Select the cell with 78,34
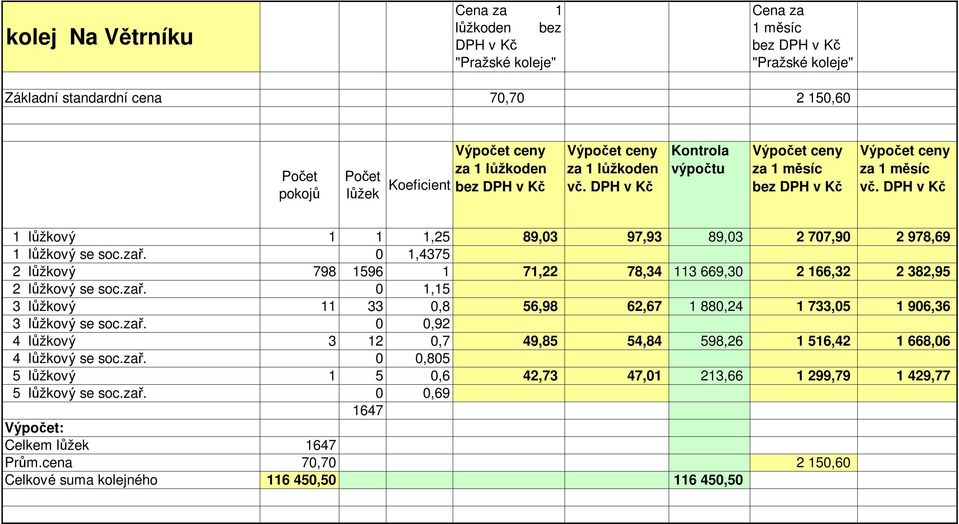 616,271
